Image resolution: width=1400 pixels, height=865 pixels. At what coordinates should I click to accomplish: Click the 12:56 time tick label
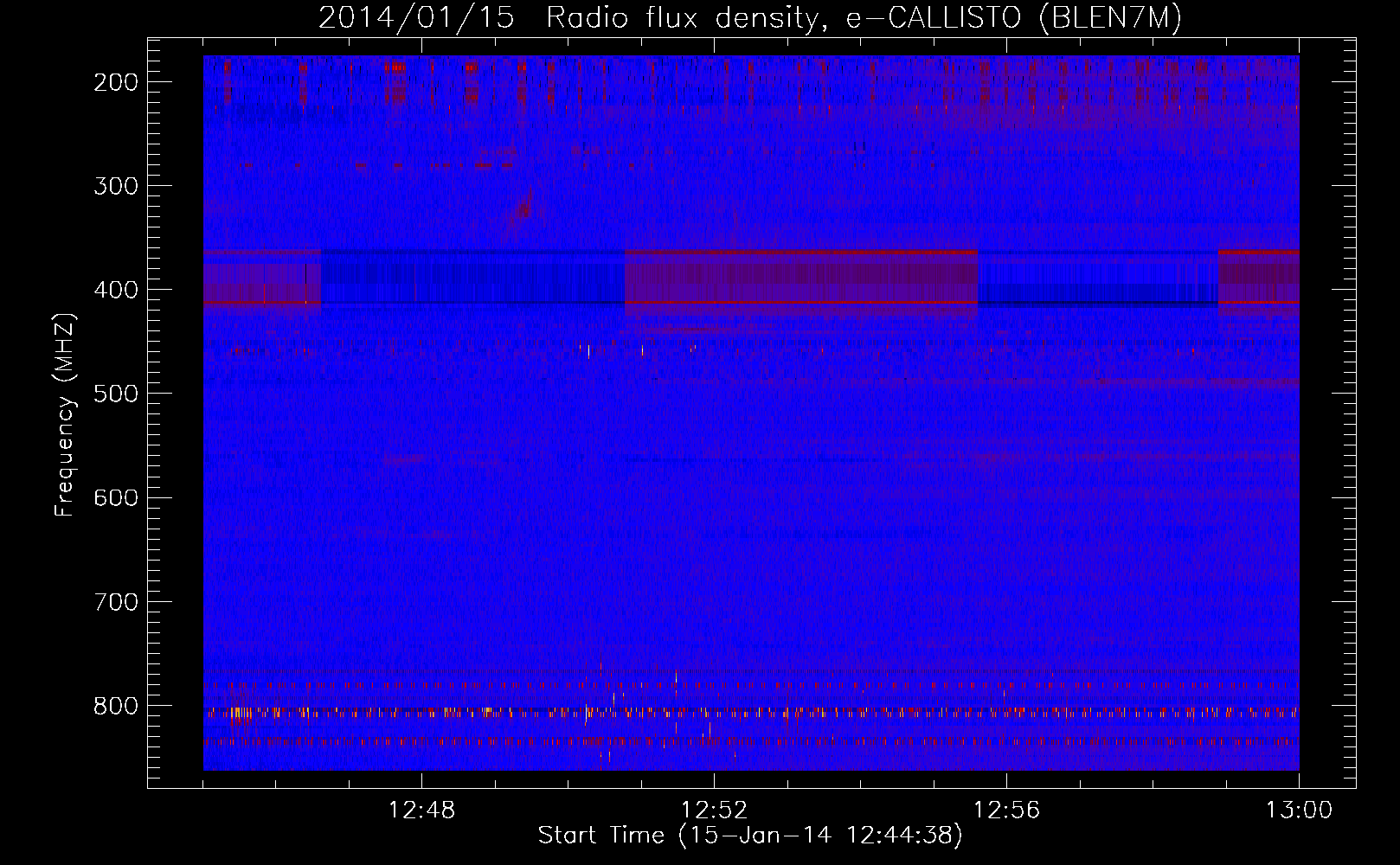(x=1007, y=811)
